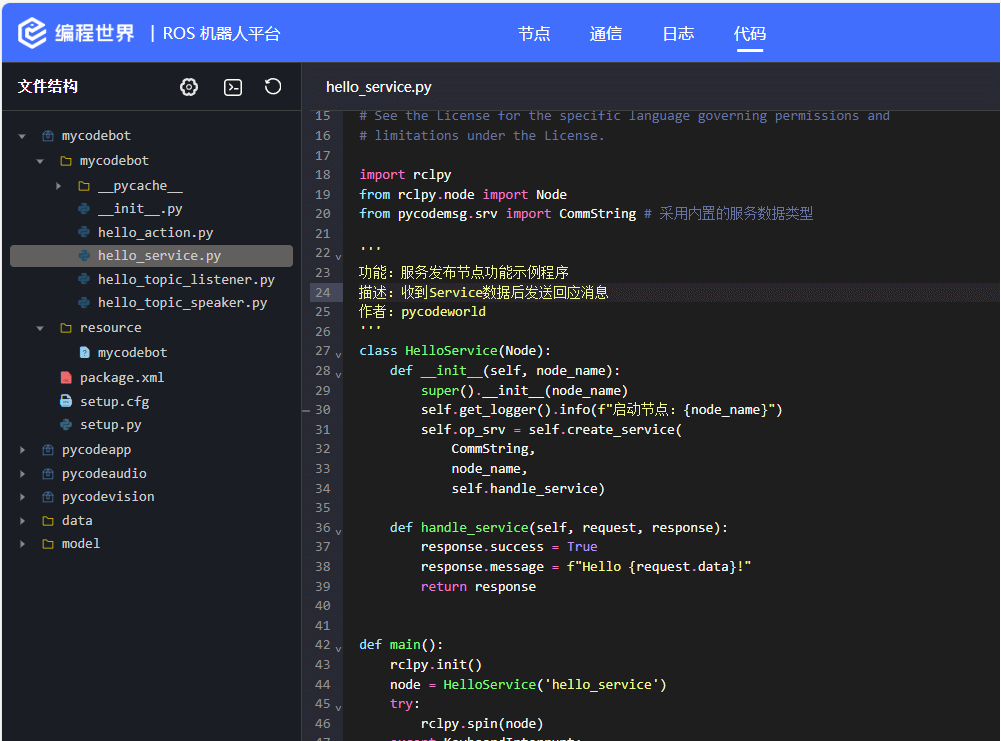The width and height of the screenshot is (1001, 741).
Task: Open the terminal icon in file panel
Action: [x=232, y=87]
